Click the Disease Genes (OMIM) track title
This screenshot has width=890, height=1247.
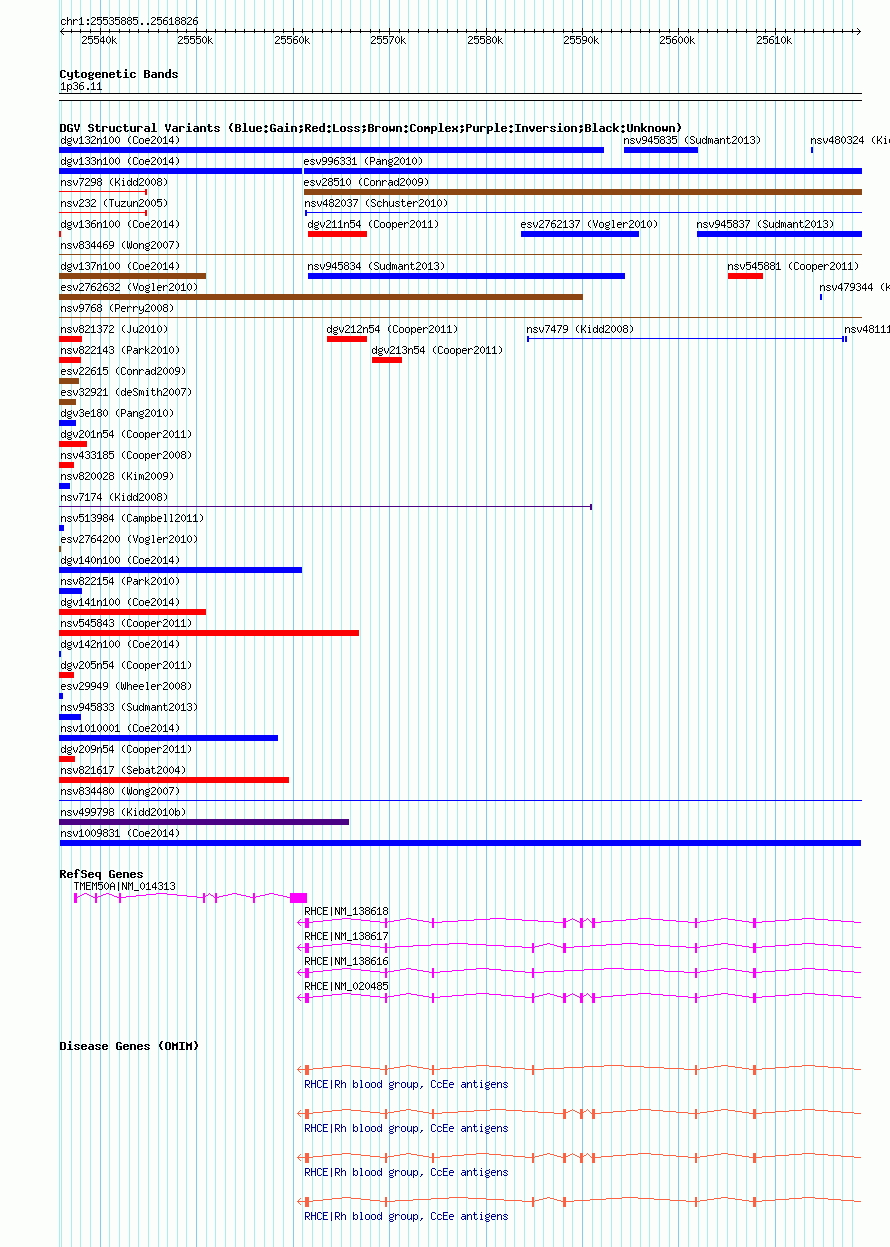pos(129,1046)
